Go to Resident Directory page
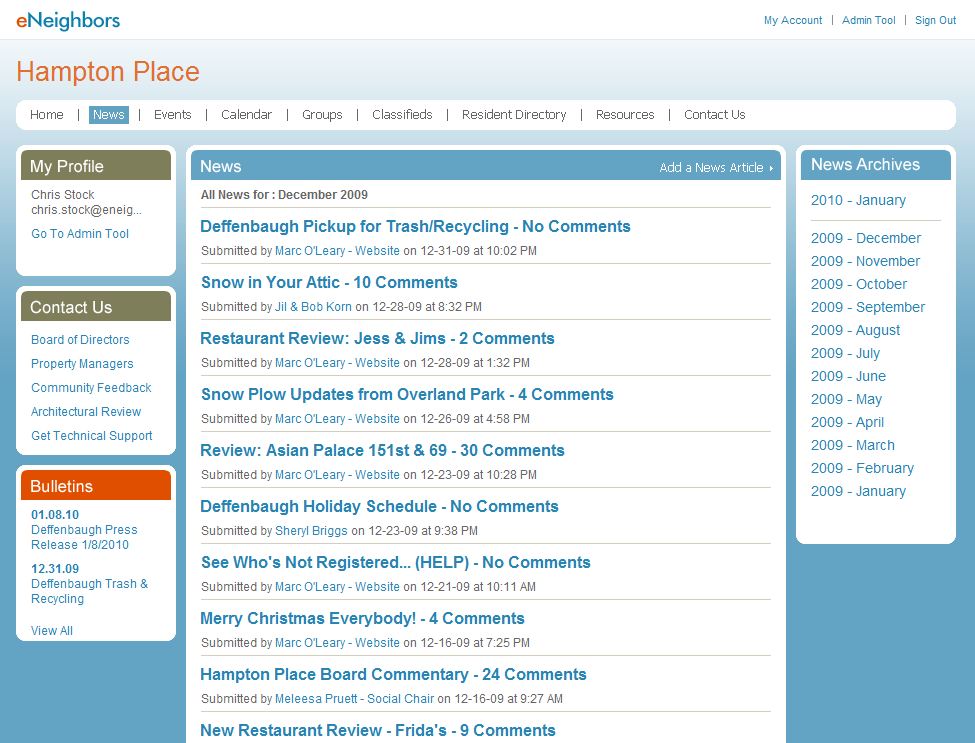975x743 pixels. [x=514, y=115]
